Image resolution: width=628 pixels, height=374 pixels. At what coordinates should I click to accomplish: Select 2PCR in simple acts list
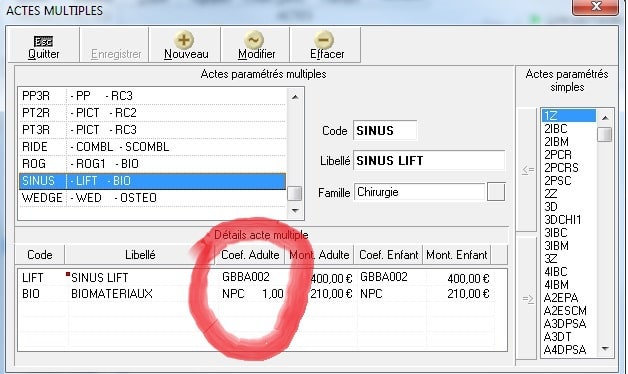point(569,155)
